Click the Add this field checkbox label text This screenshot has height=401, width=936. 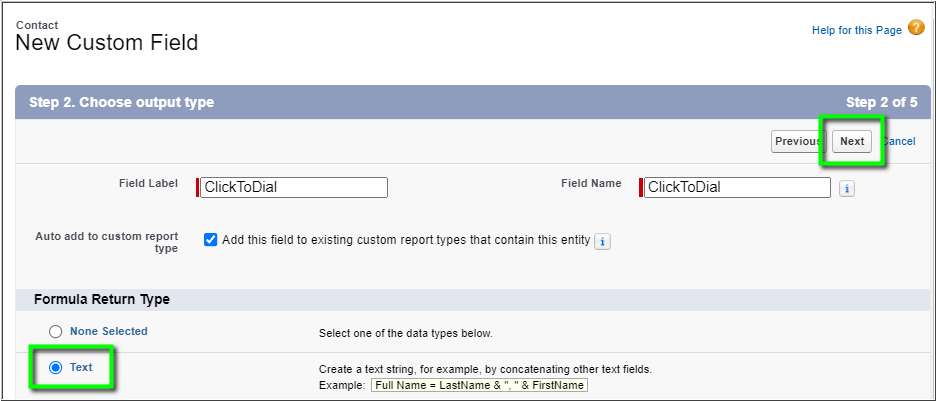(x=406, y=240)
